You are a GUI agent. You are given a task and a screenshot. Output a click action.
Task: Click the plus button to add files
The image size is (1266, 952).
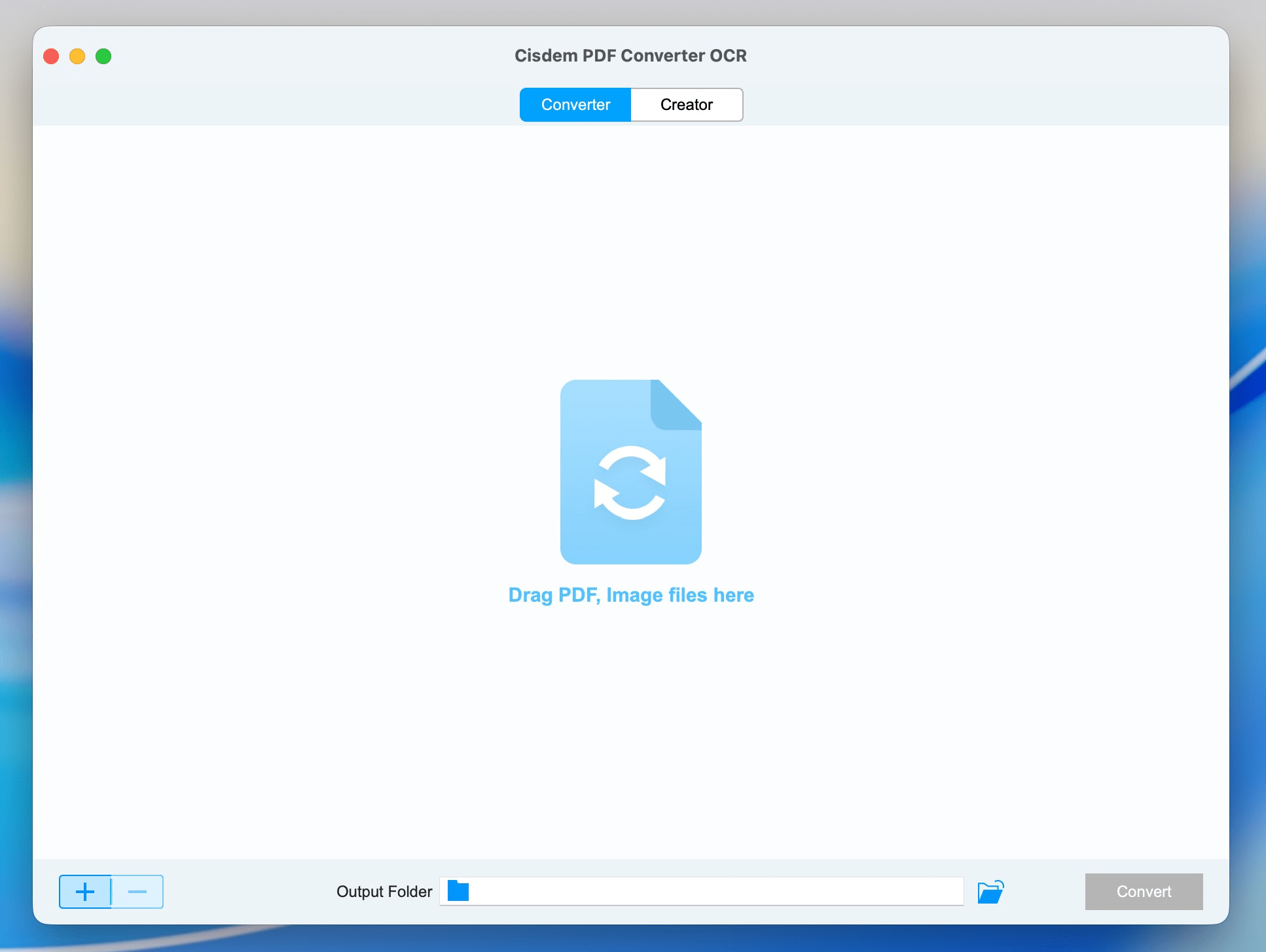coord(85,892)
